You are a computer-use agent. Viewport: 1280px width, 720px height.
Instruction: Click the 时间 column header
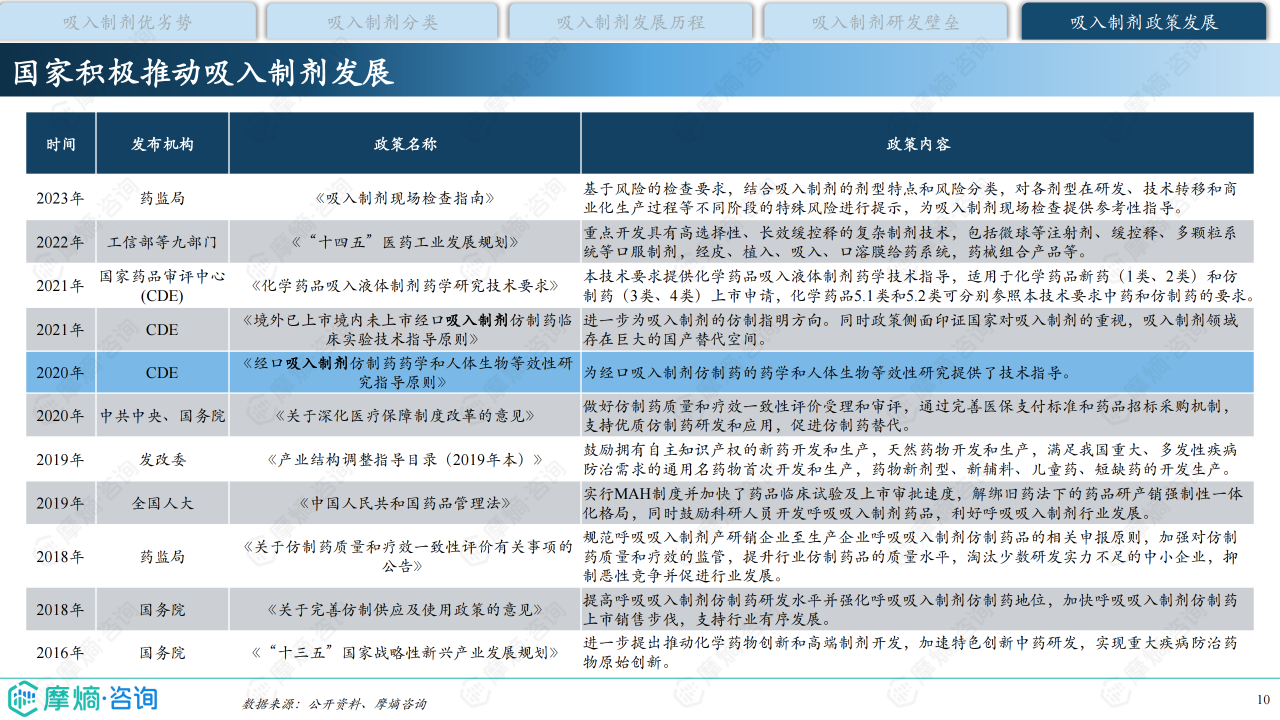pos(60,144)
